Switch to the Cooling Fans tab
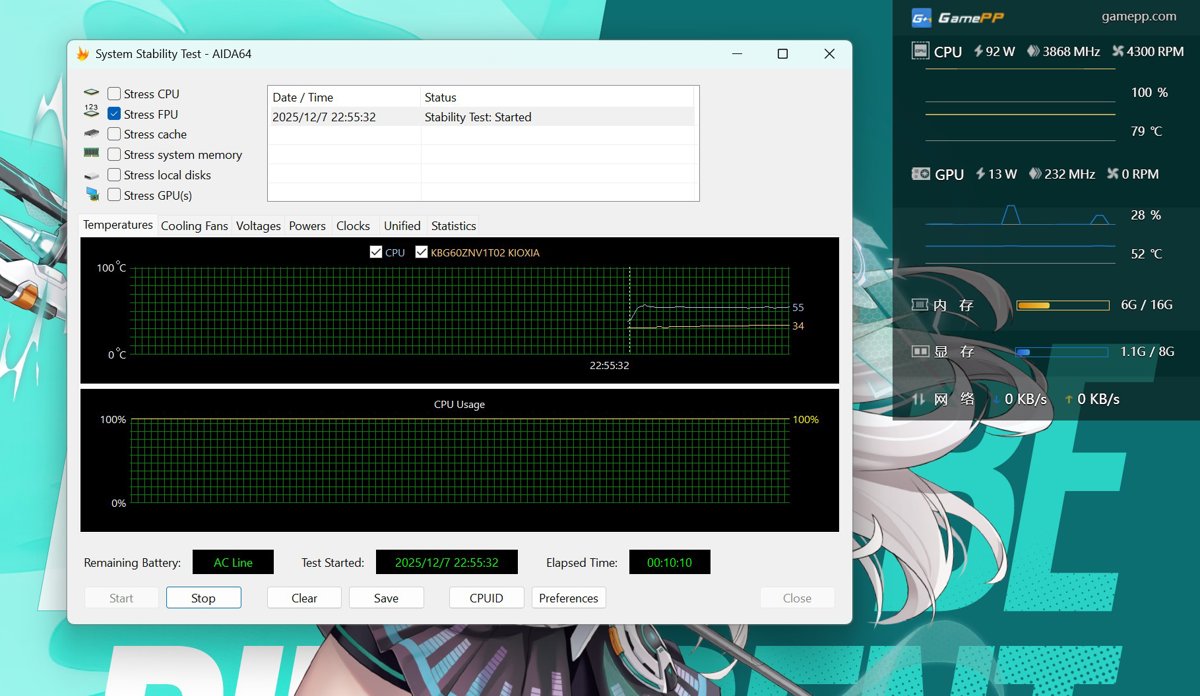1200x696 pixels. (194, 225)
